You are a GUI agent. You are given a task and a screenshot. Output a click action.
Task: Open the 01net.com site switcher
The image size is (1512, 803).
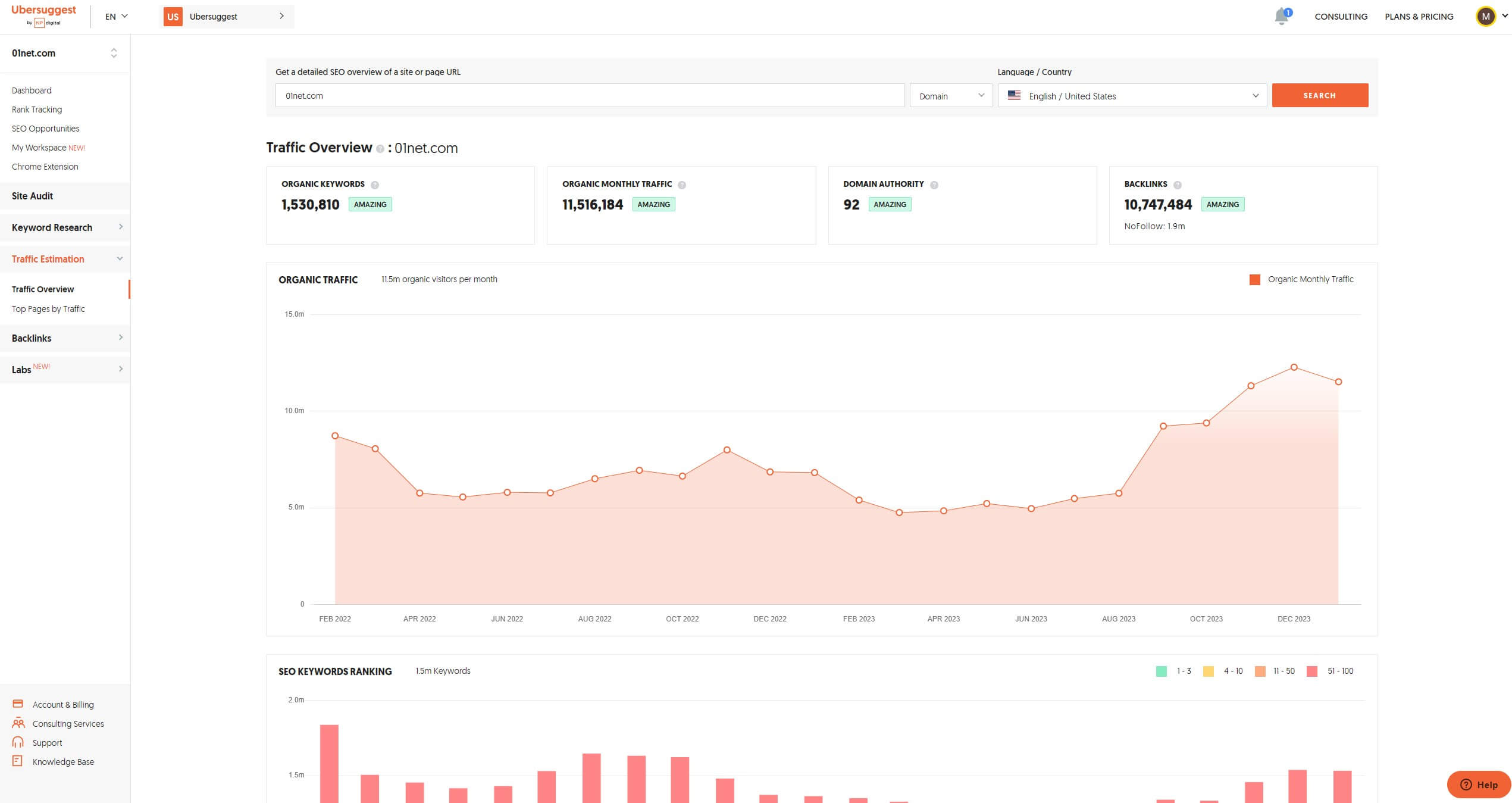coord(65,53)
